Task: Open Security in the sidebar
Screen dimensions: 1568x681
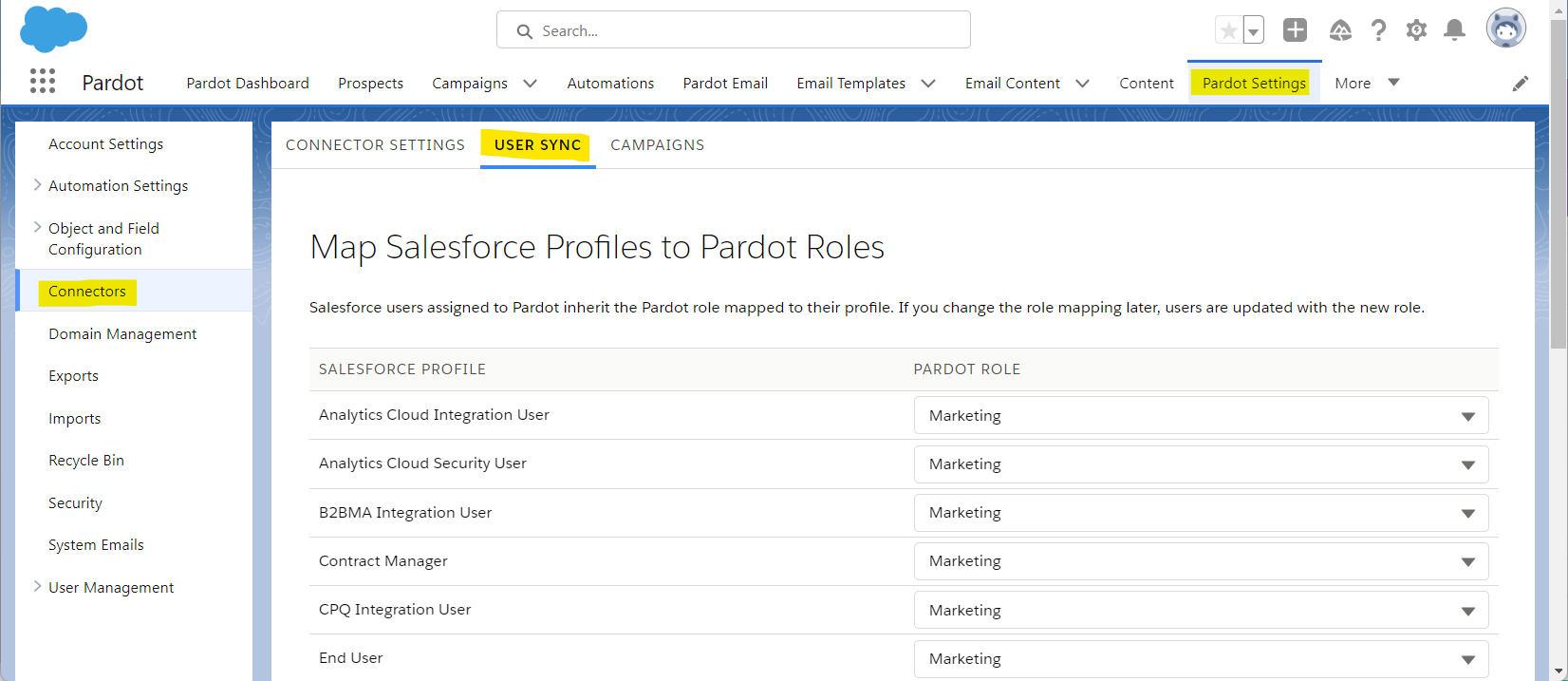Action: 76,503
